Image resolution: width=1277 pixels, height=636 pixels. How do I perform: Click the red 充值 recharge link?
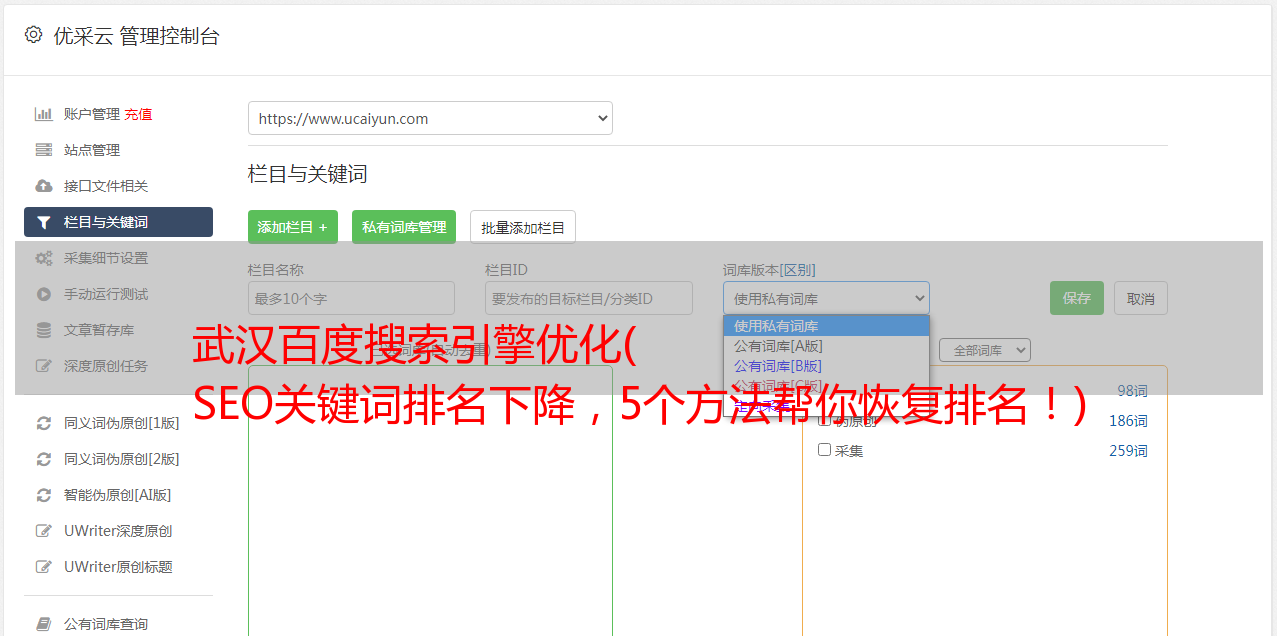point(138,114)
